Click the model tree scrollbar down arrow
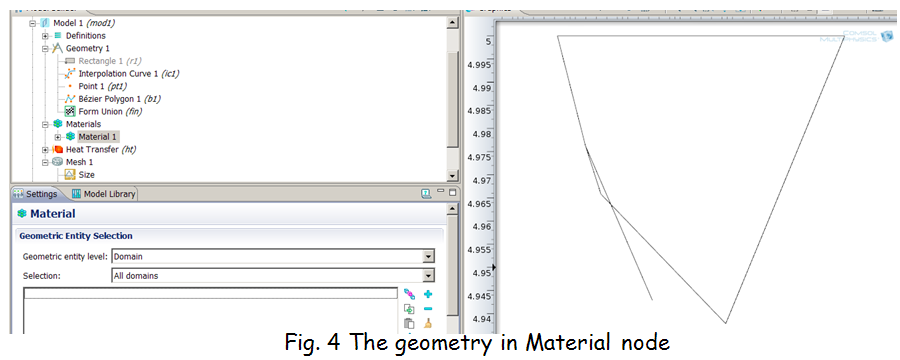 pos(452,176)
